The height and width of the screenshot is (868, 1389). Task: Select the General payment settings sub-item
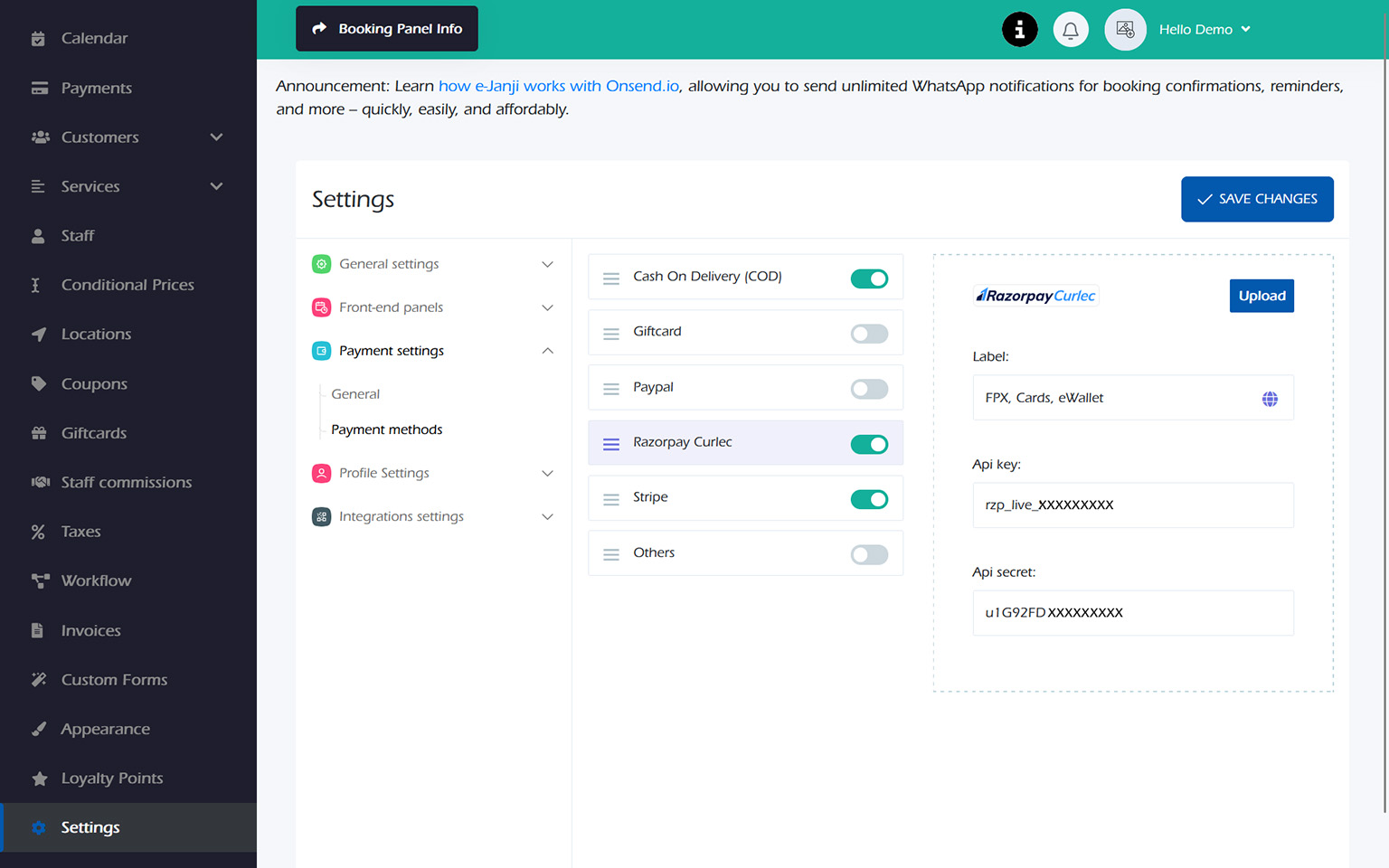(355, 394)
